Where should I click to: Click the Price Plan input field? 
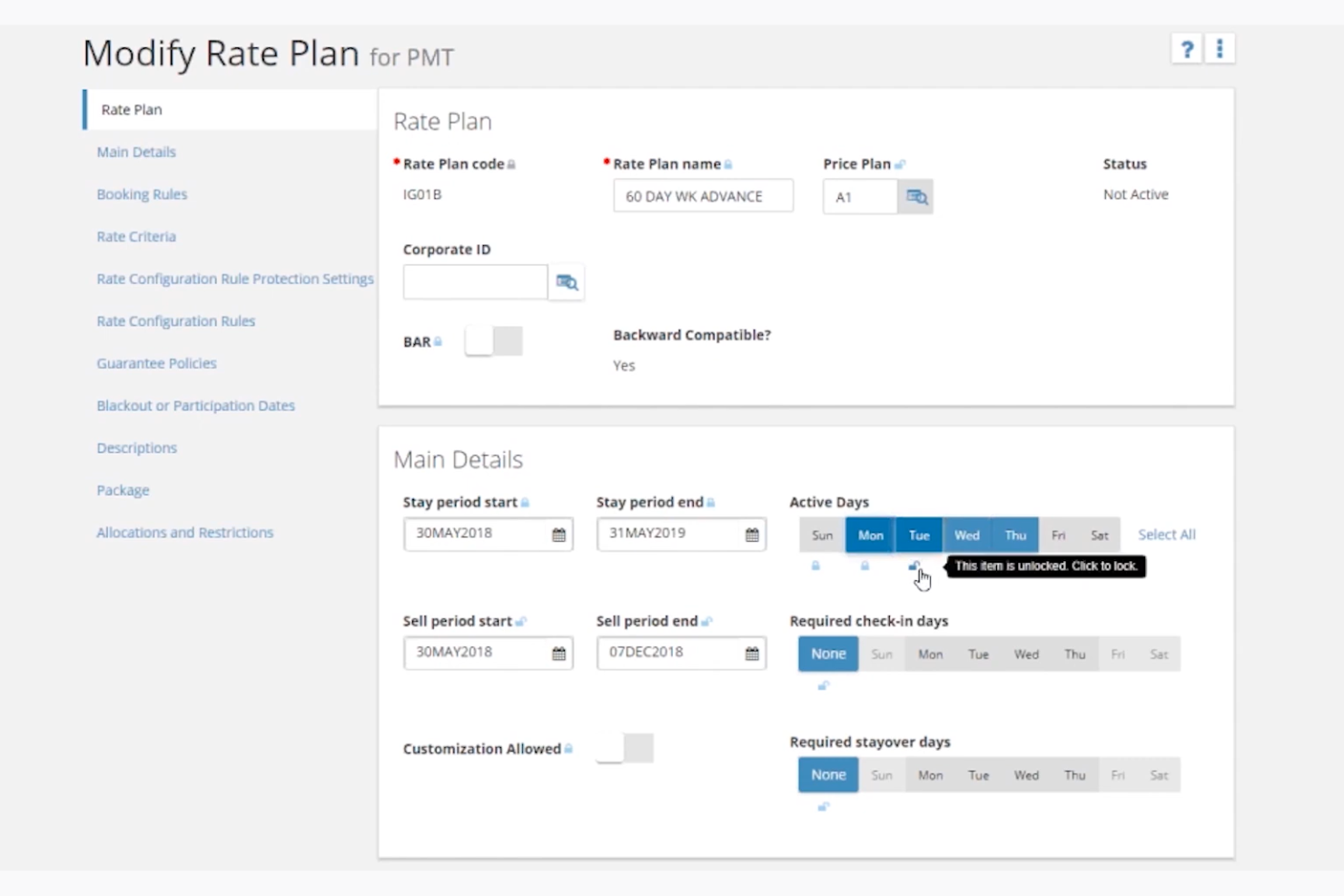coord(860,197)
